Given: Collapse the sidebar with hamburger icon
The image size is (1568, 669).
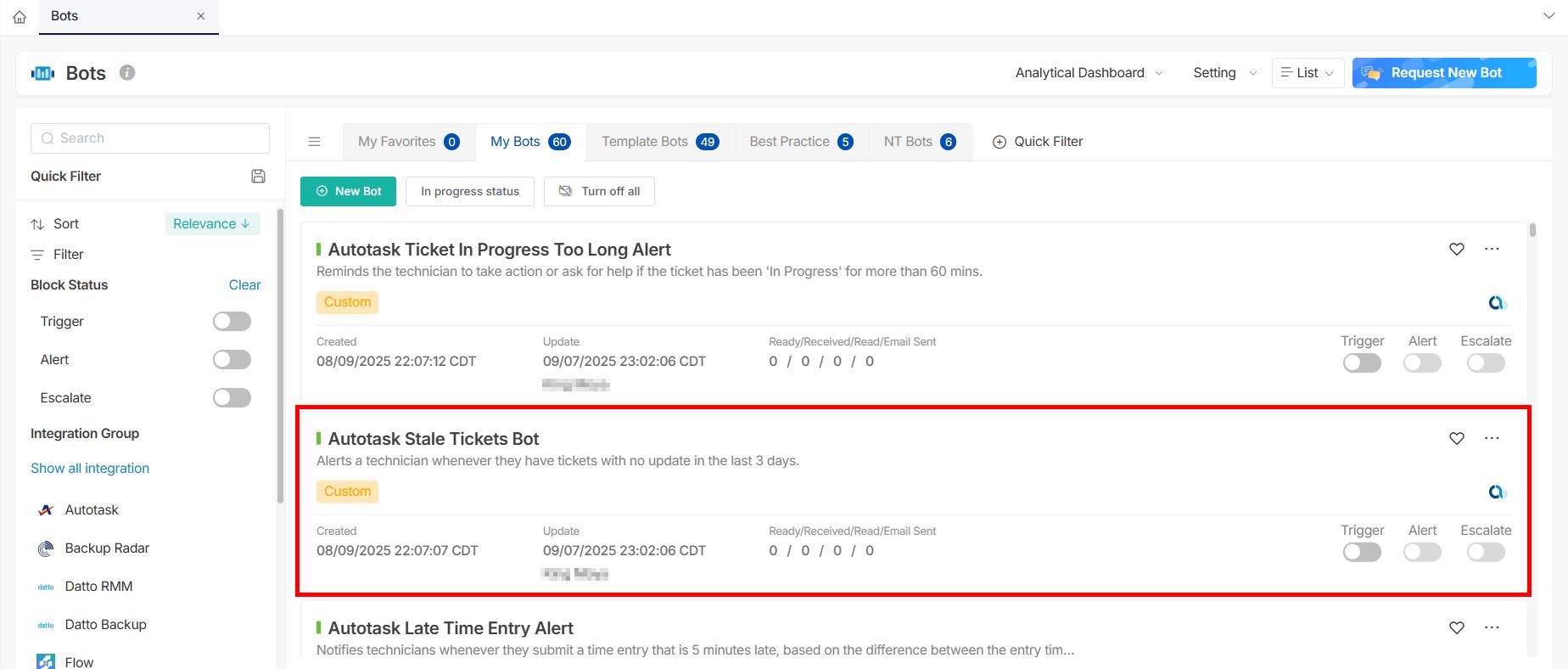Looking at the screenshot, I should click(314, 142).
